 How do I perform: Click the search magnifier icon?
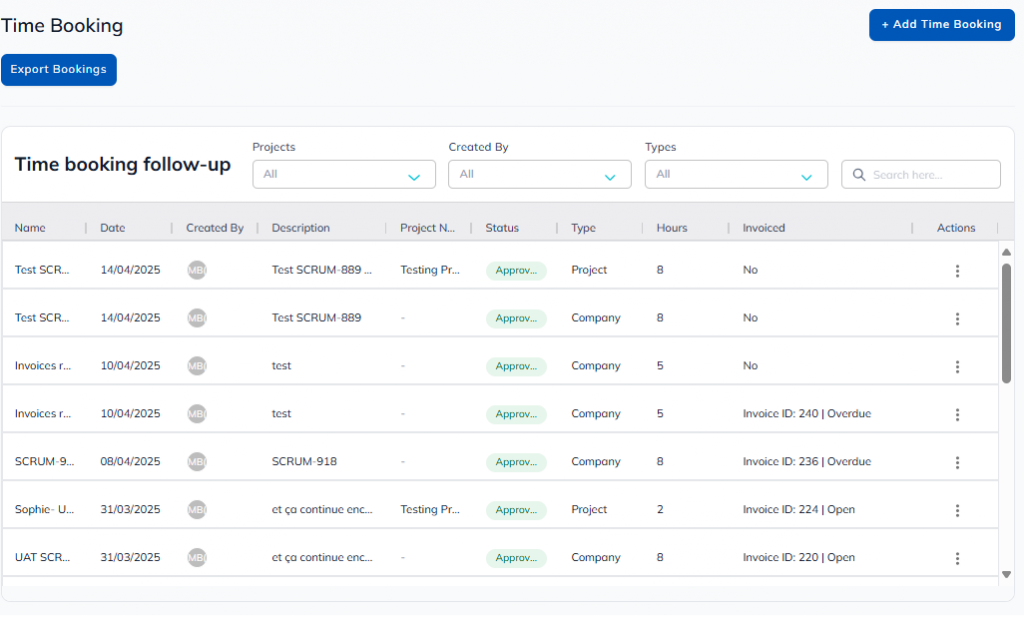(x=859, y=175)
